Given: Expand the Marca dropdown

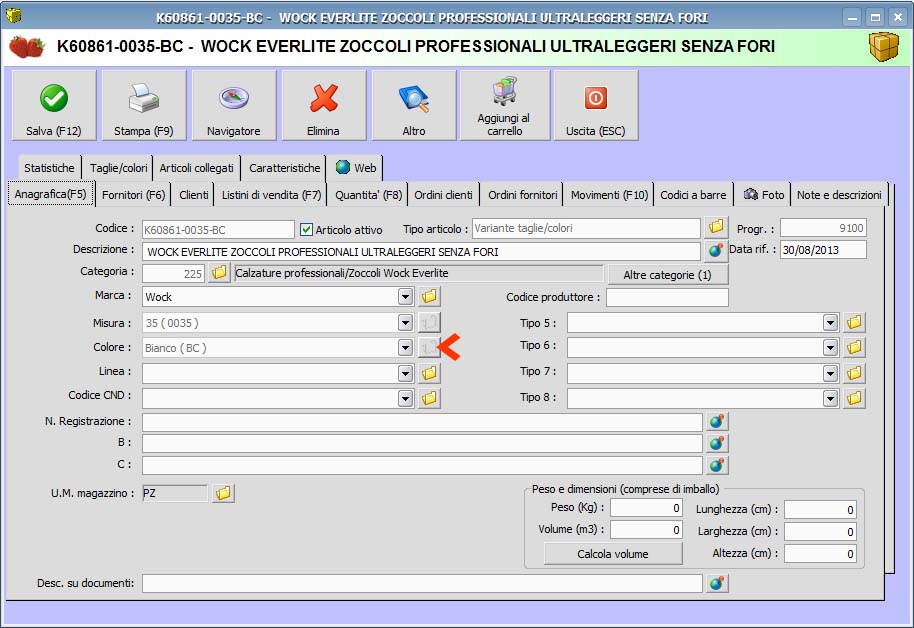Looking at the screenshot, I should pos(405,297).
